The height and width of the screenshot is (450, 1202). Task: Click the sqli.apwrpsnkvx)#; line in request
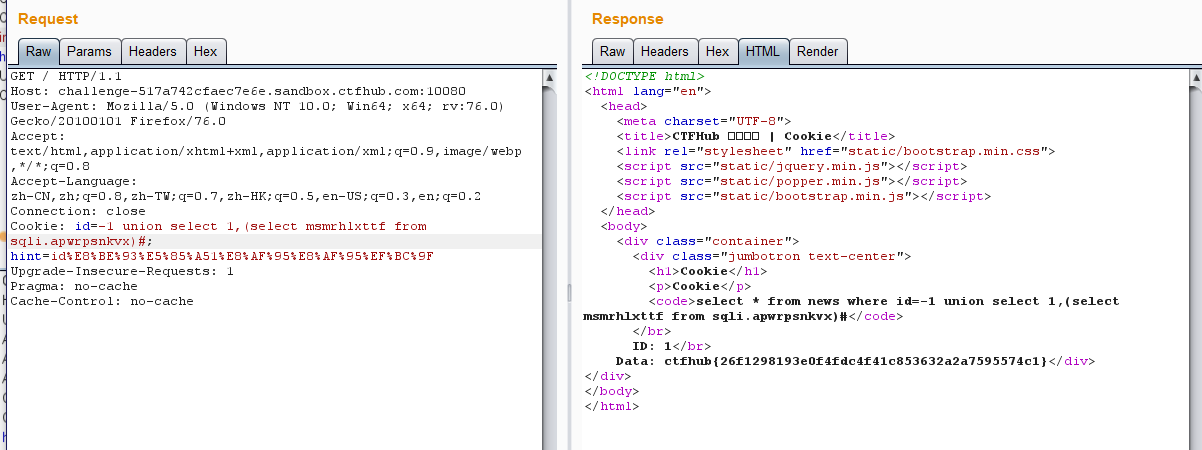pyautogui.click(x=81, y=241)
